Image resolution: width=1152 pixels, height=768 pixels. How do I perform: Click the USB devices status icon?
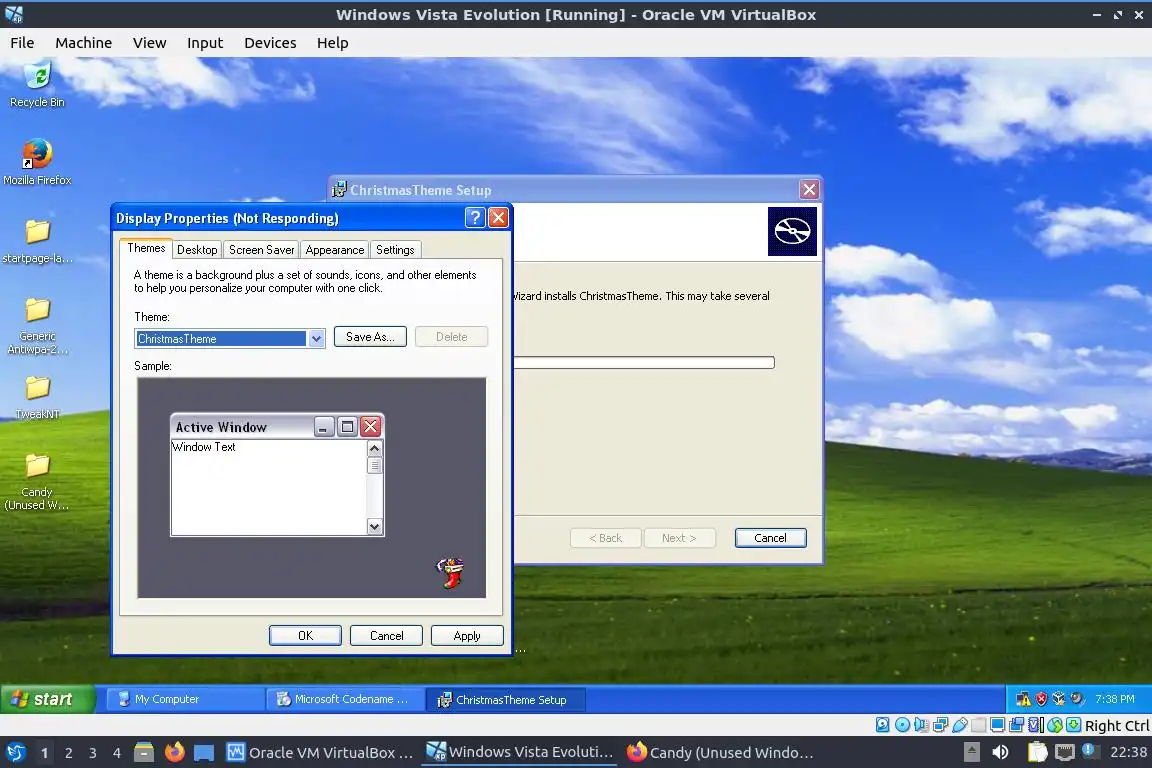(960, 725)
